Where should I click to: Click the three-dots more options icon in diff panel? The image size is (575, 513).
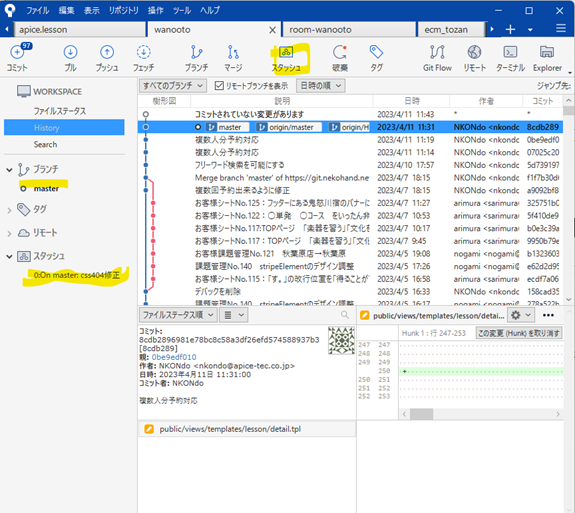pyautogui.click(x=548, y=315)
